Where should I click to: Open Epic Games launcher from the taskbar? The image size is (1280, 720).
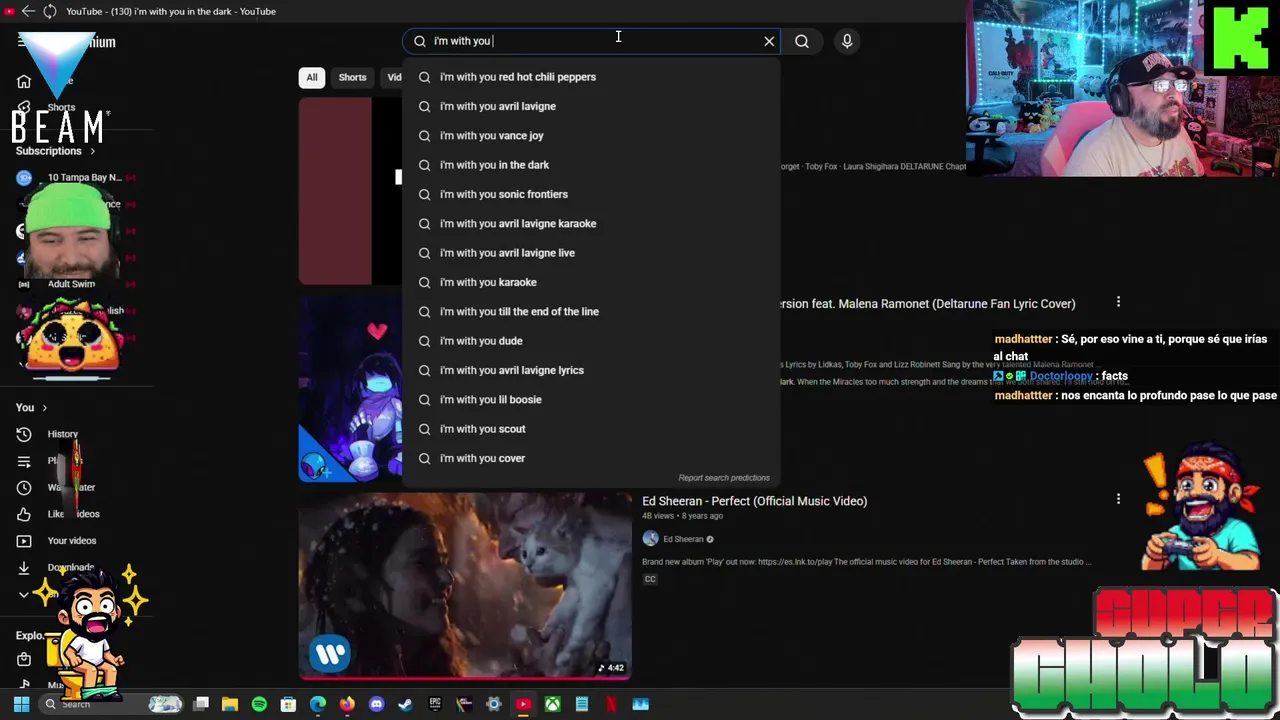point(435,704)
